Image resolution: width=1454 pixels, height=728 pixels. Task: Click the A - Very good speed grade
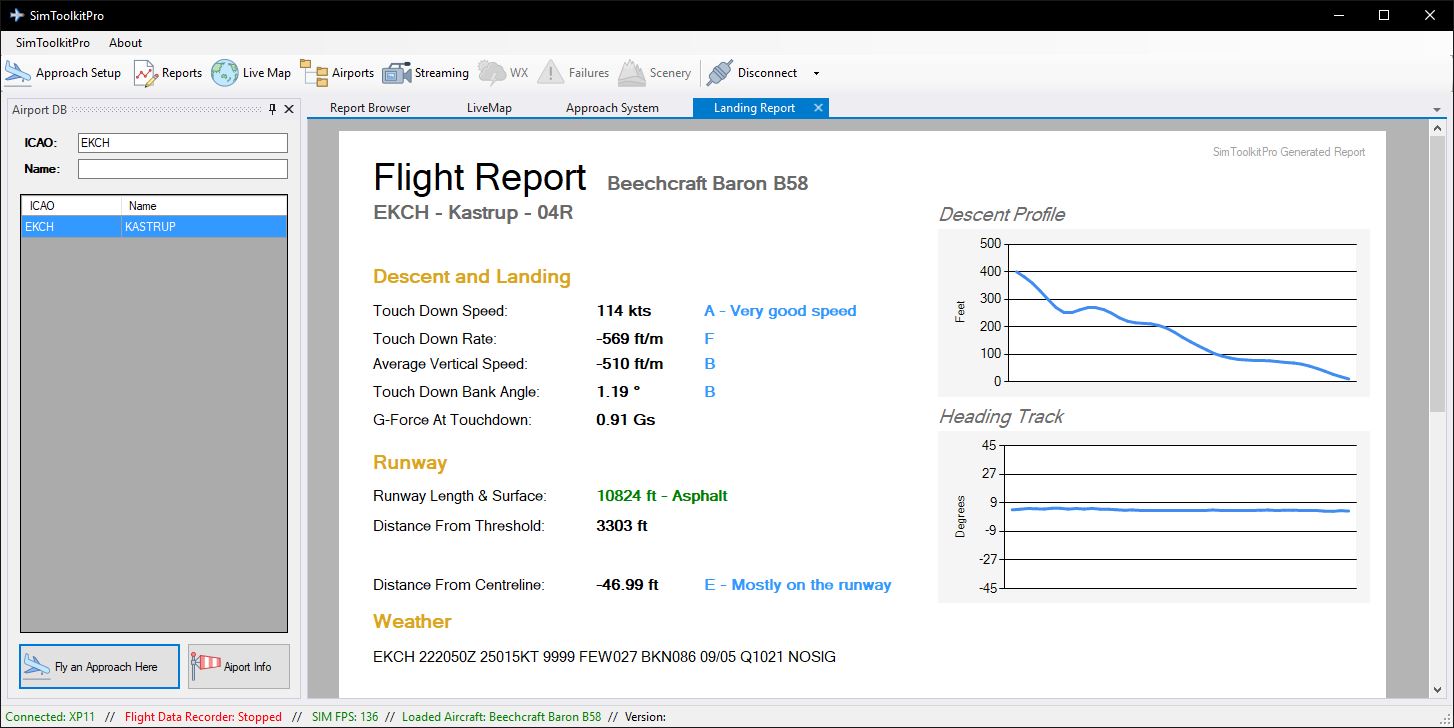780,311
